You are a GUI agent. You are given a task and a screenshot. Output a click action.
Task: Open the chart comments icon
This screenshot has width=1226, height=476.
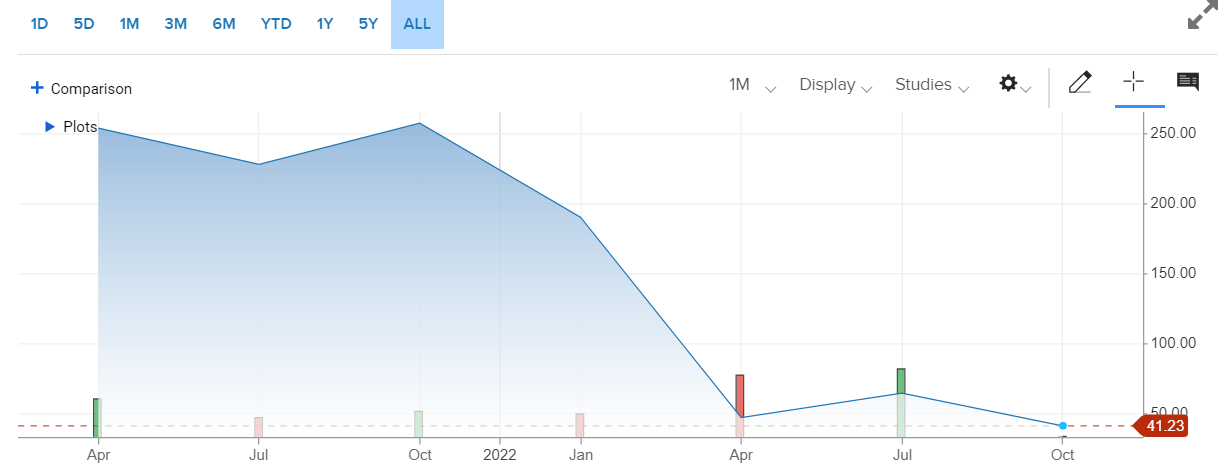[1188, 82]
